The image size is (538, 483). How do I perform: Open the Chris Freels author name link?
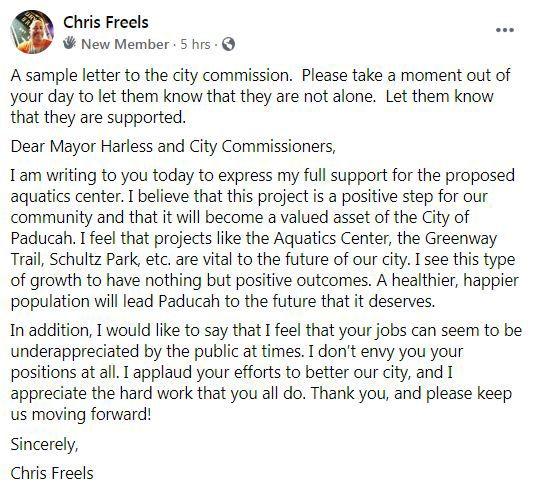point(106,23)
